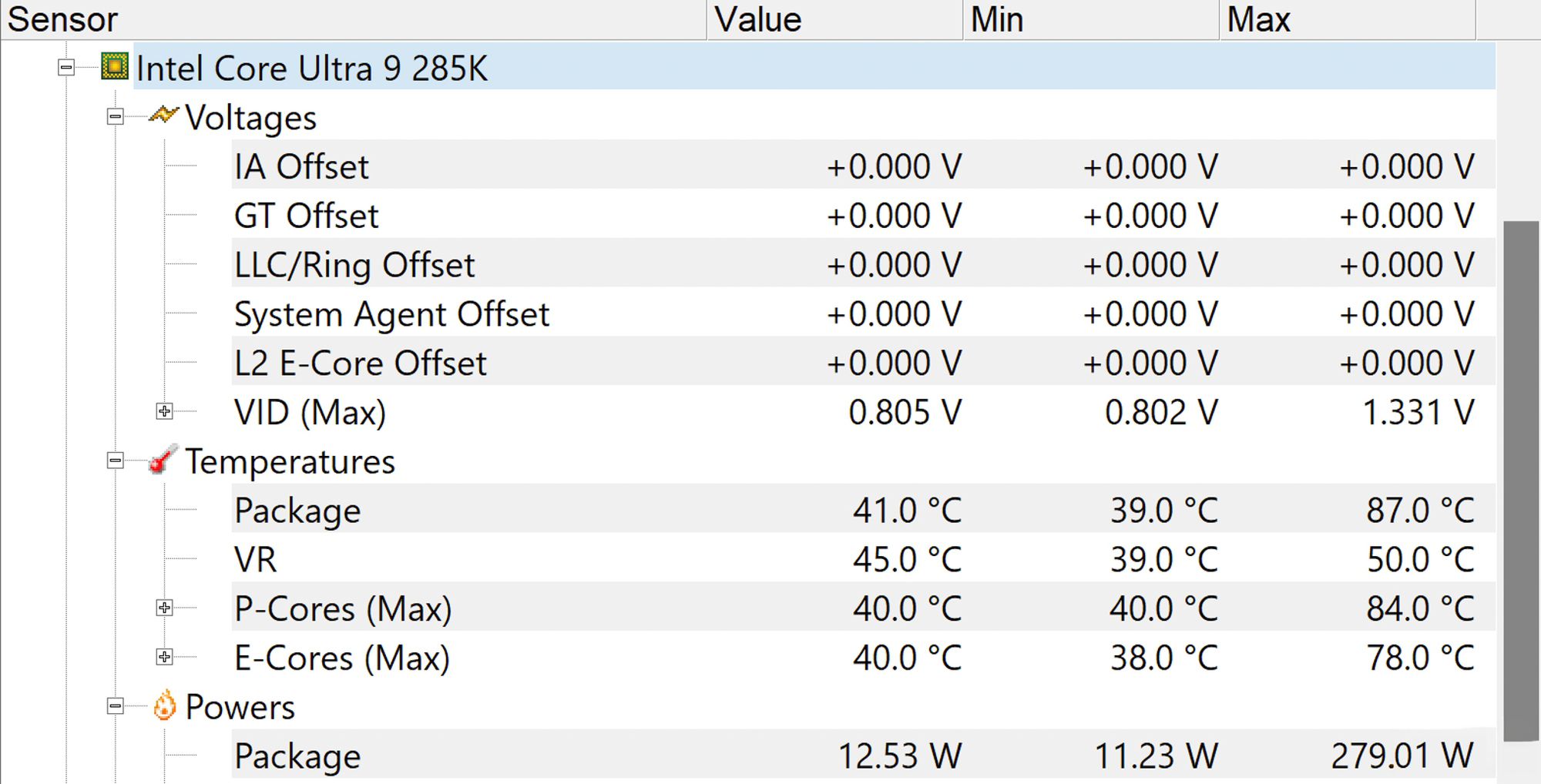Screen dimensions: 1541x784
Task: Collapse the Powers section
Action: pyautogui.click(x=115, y=706)
